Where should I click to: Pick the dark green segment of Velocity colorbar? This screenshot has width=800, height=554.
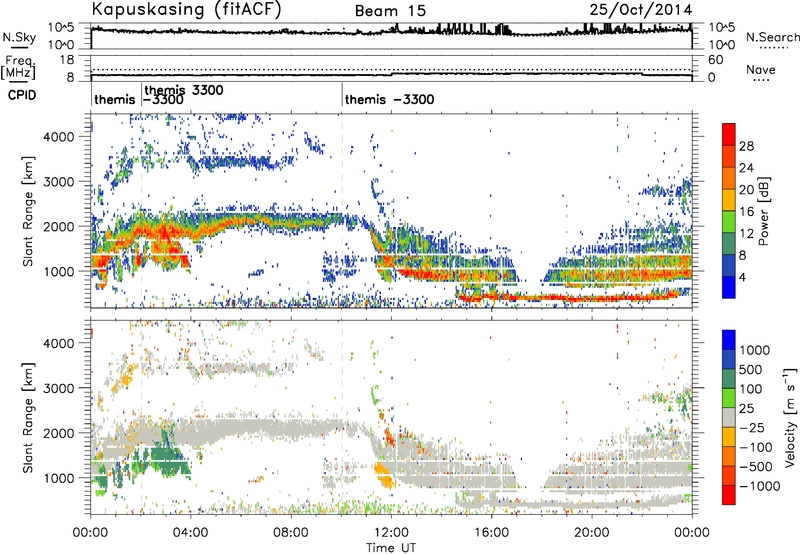[729, 379]
